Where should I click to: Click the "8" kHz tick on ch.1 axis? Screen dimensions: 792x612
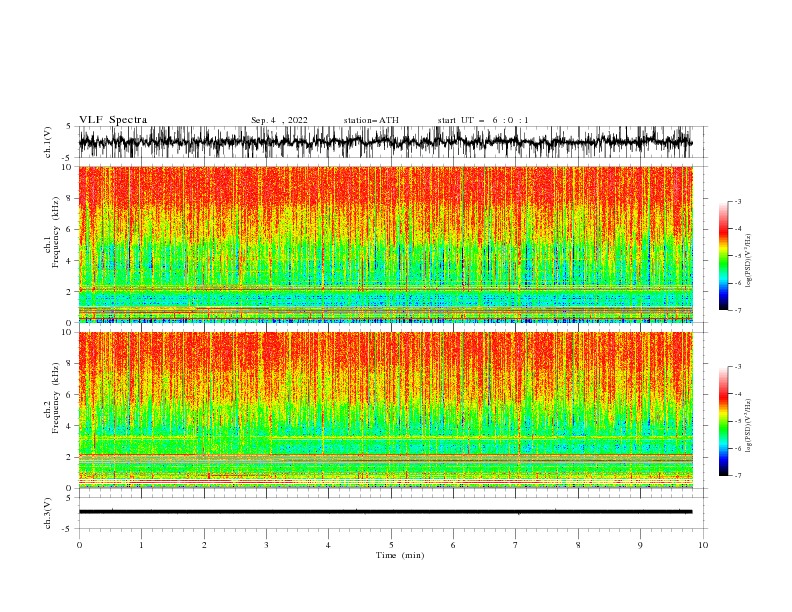click(71, 198)
